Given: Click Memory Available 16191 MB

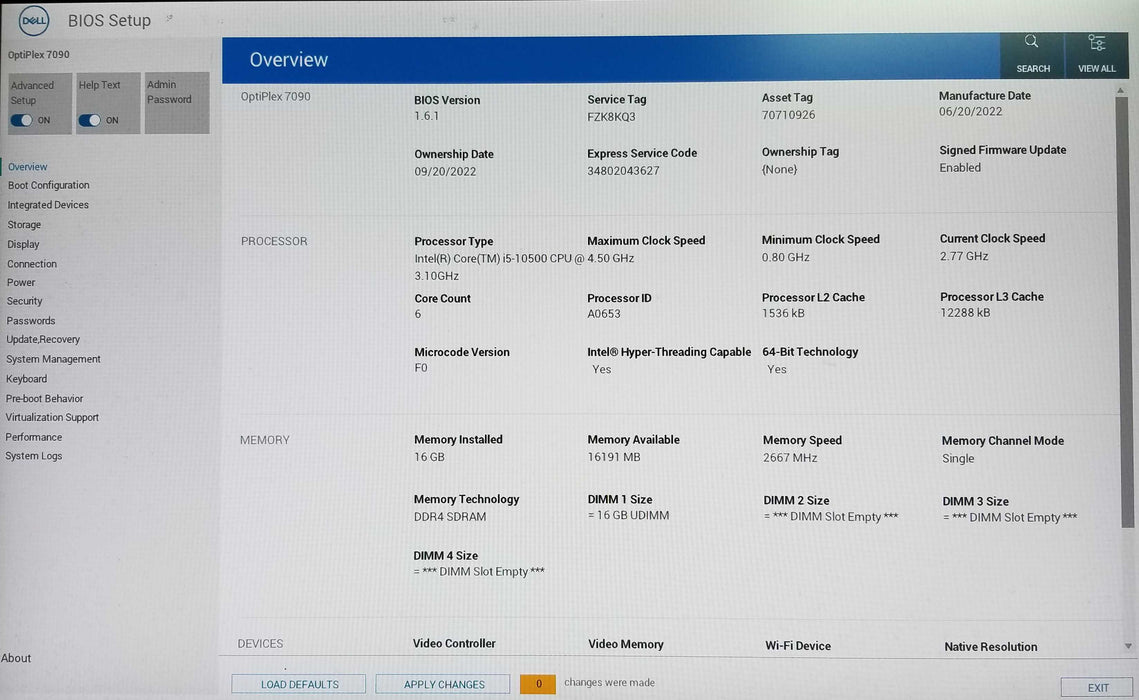Looking at the screenshot, I should coord(614,457).
